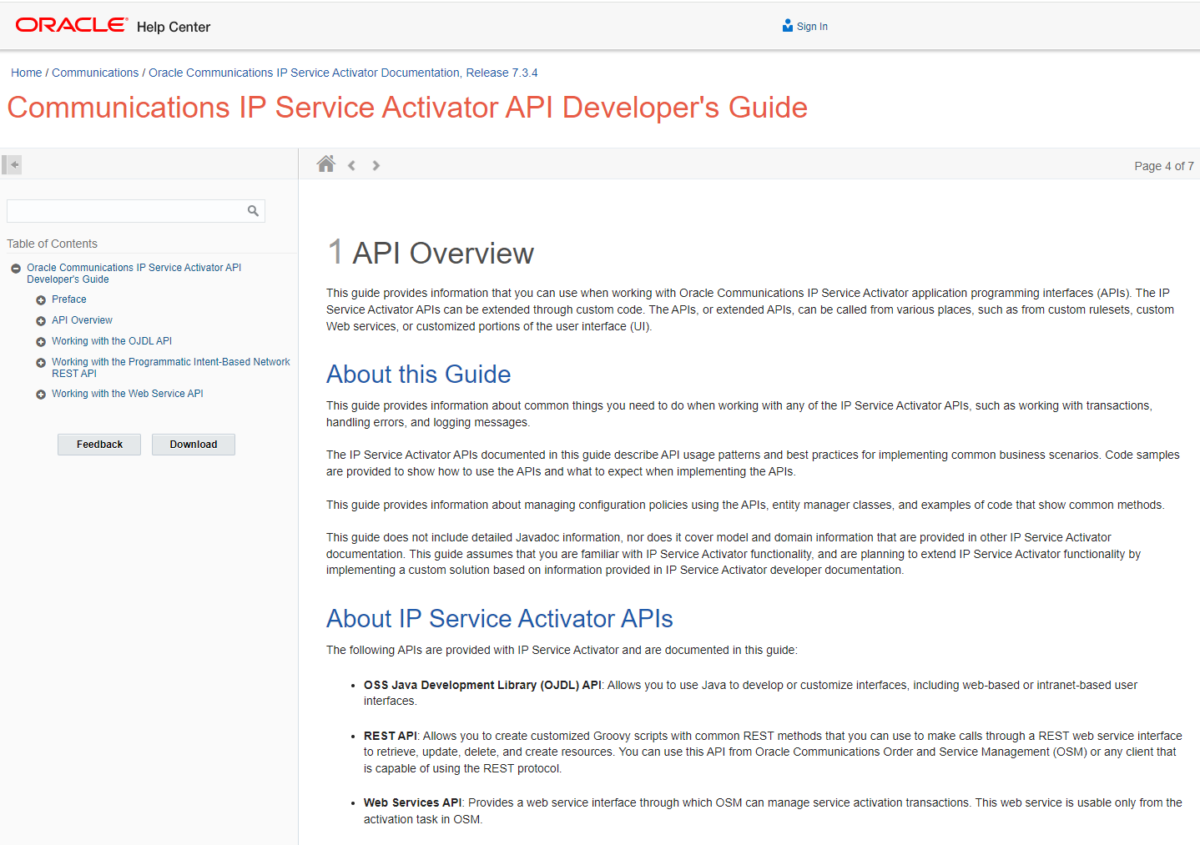Expand Programmatic Intent-Based Network REST API node
The image size is (1200, 845).
pos(41,362)
